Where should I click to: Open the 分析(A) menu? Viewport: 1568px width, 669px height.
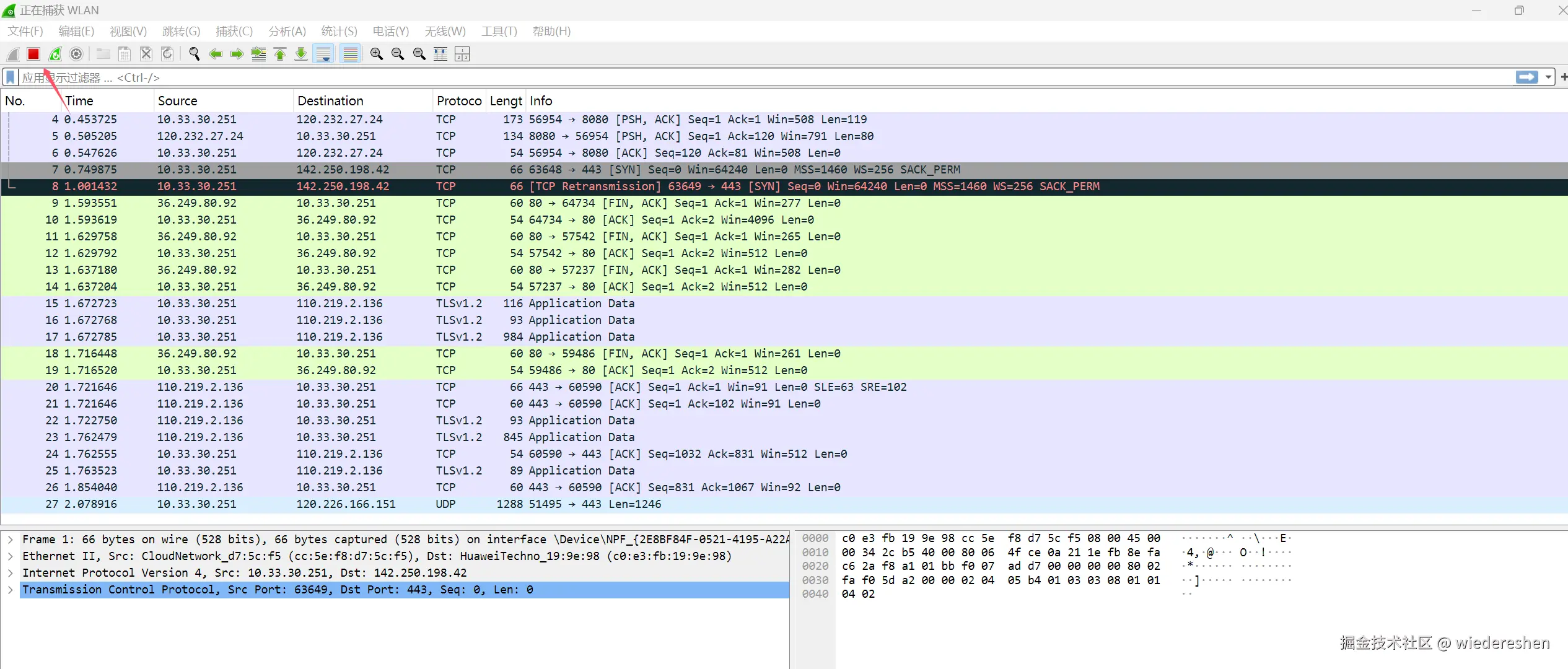point(287,32)
